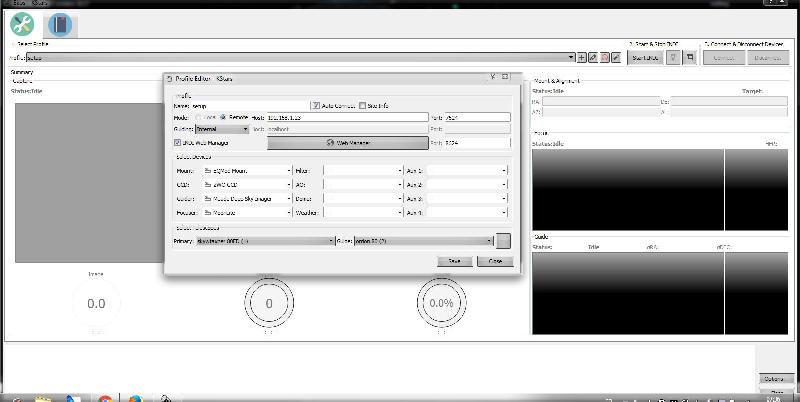Click the focus HFR graph panel
This screenshot has width=800, height=402.
pyautogui.click(x=628, y=189)
